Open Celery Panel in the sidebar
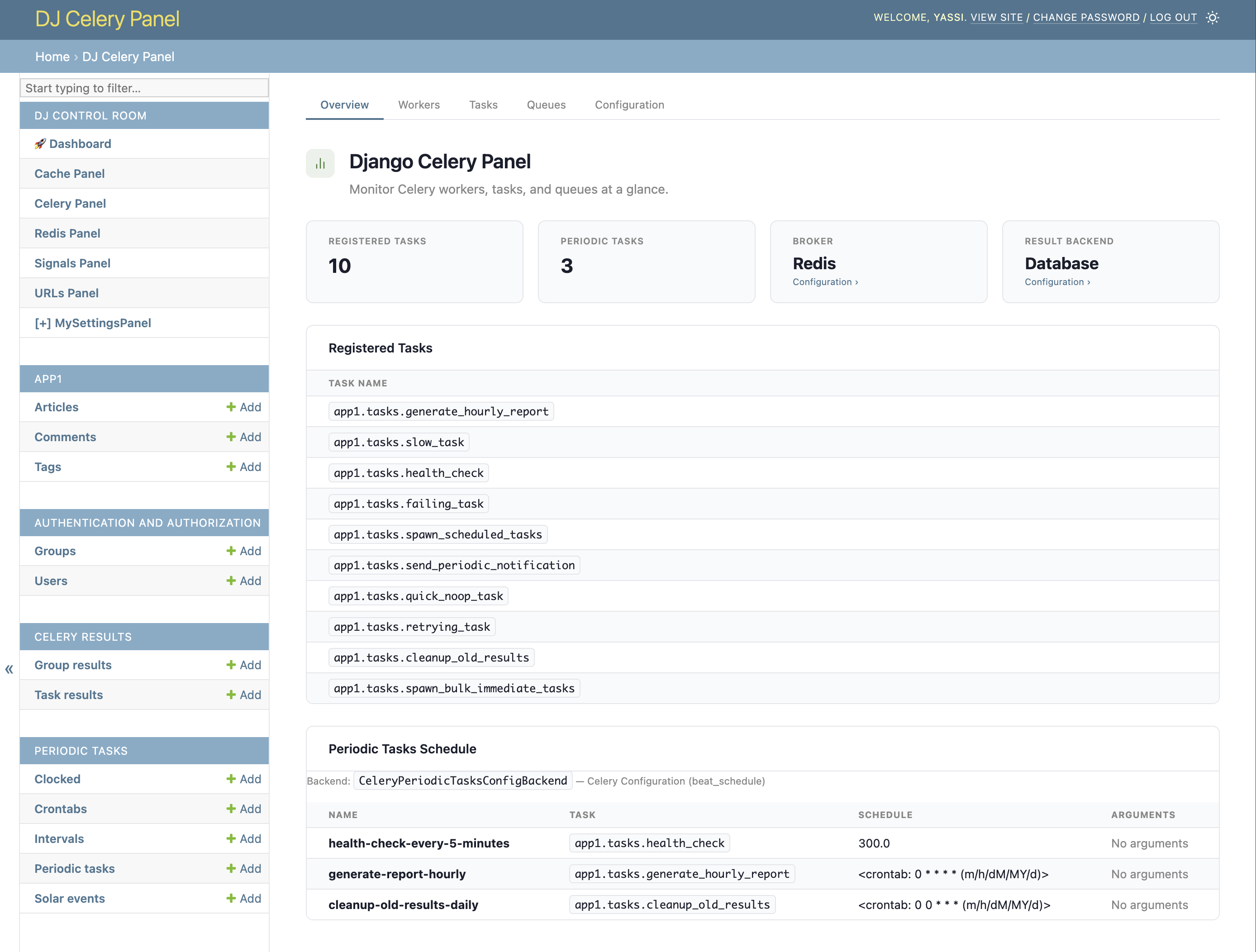This screenshot has width=1256, height=952. click(70, 204)
